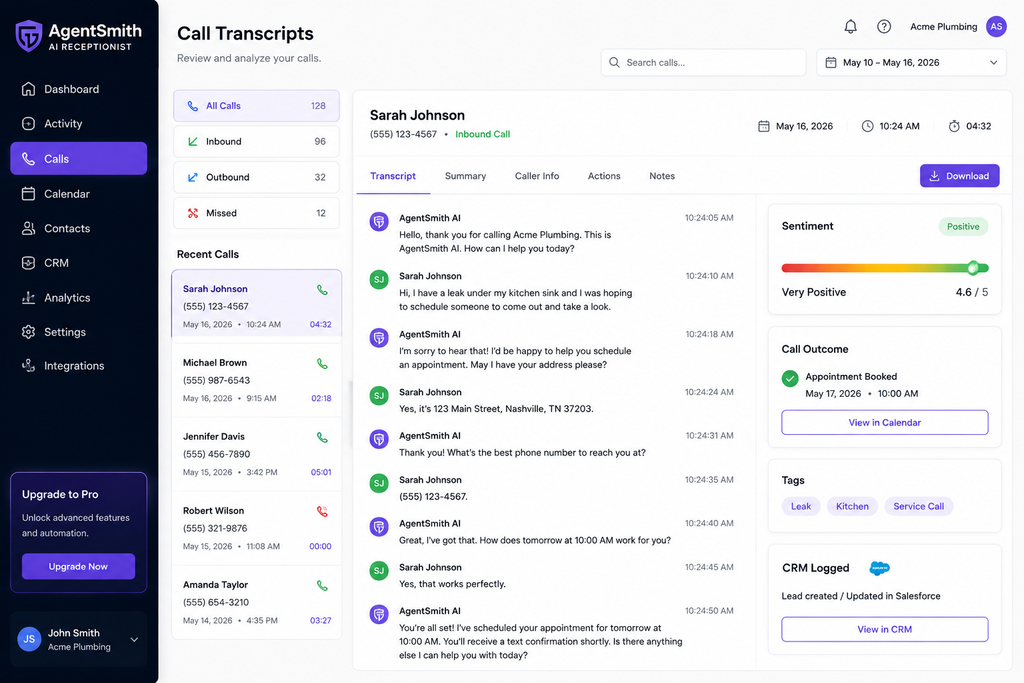Image resolution: width=1024 pixels, height=683 pixels.
Task: Open the notifications bell
Action: pos(850,27)
